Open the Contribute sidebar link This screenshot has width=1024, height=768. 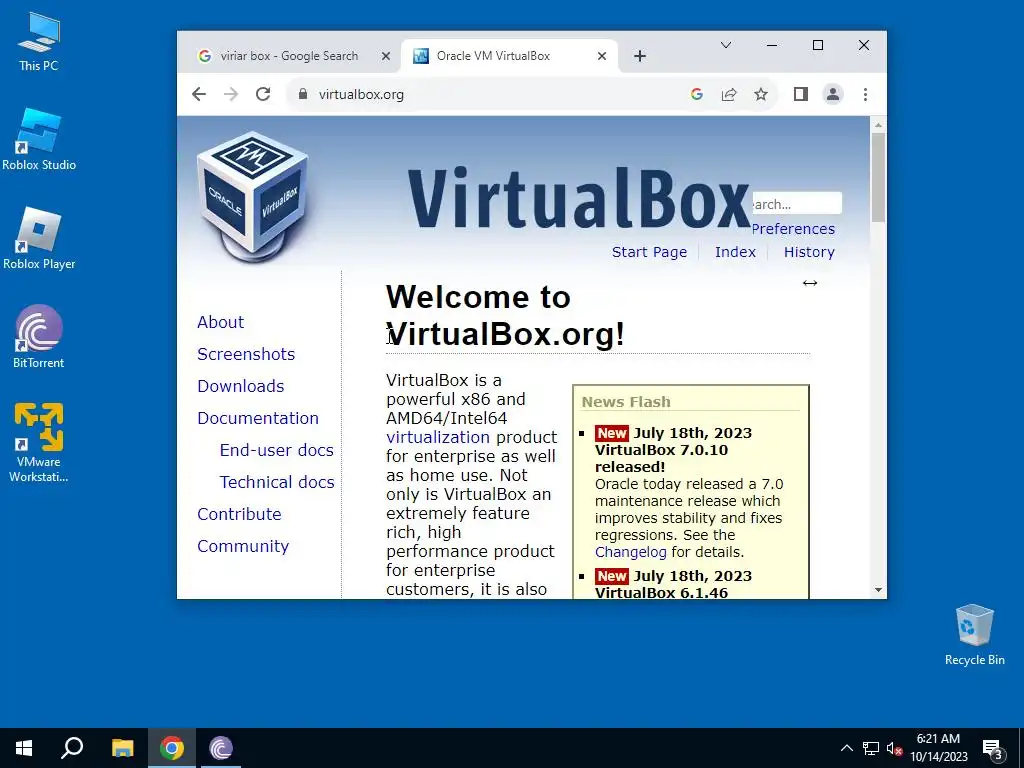click(239, 514)
